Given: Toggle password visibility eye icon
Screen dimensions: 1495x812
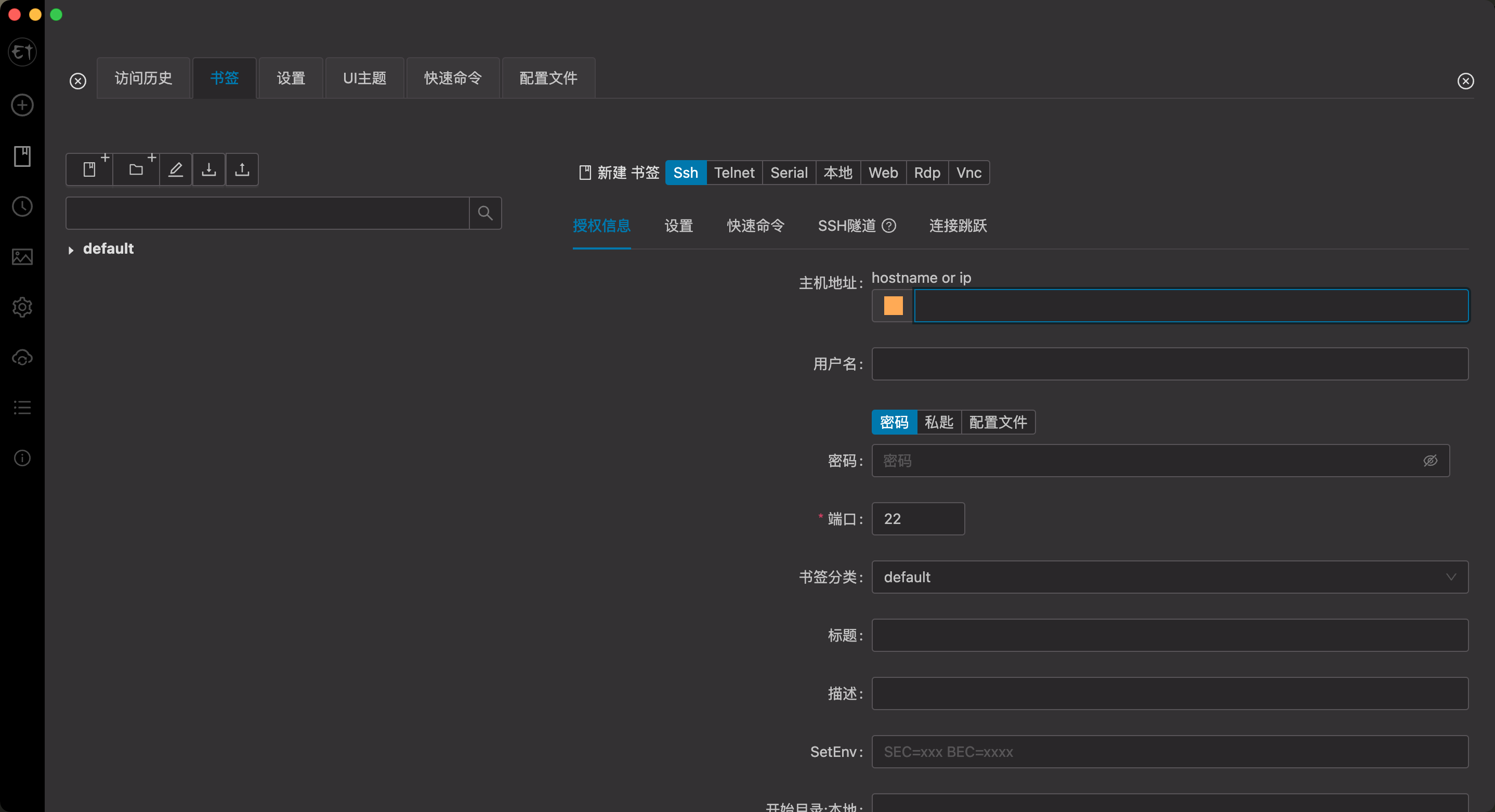Looking at the screenshot, I should pyautogui.click(x=1430, y=460).
